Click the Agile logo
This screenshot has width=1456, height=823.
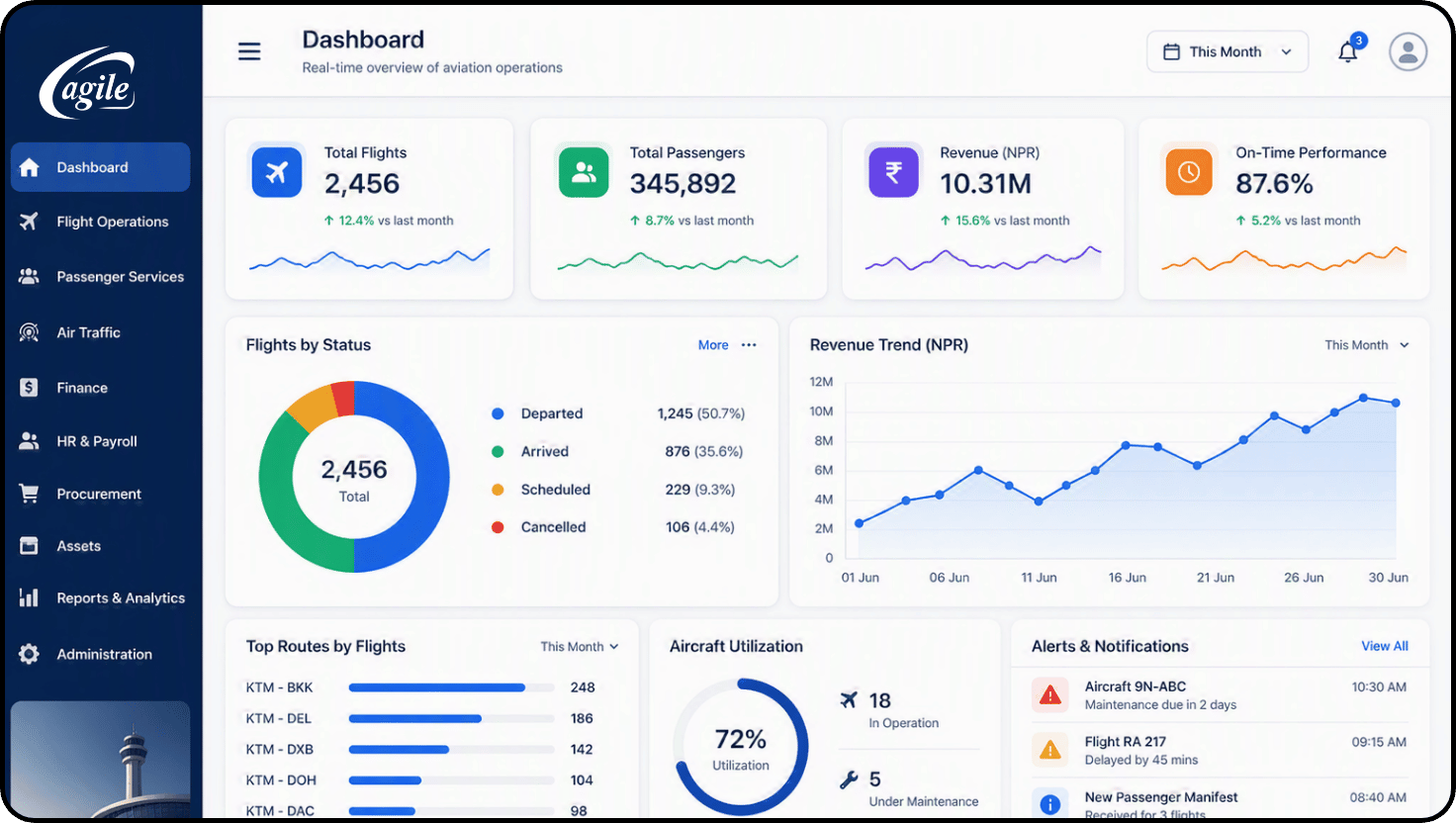(87, 83)
